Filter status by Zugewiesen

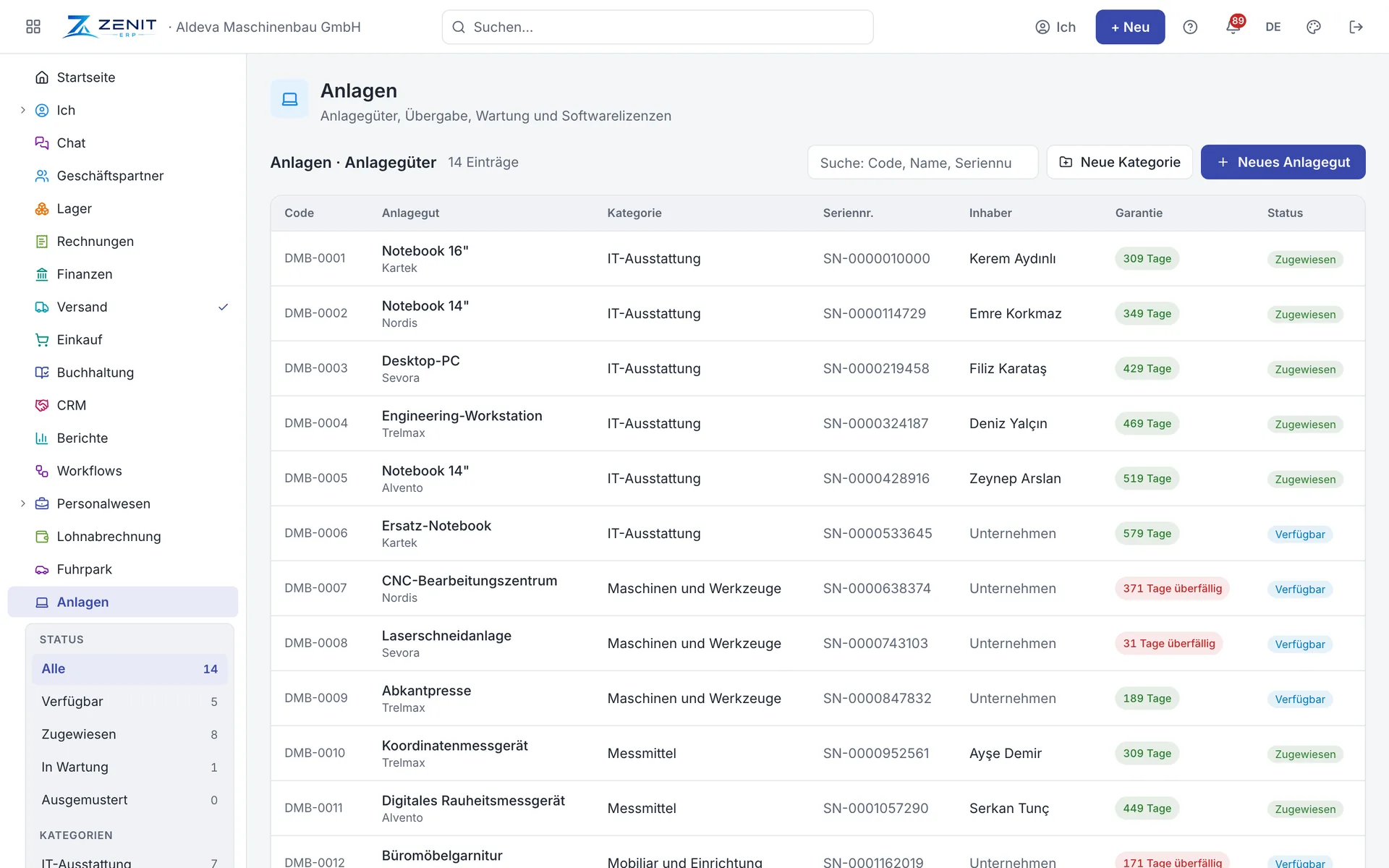(x=129, y=734)
